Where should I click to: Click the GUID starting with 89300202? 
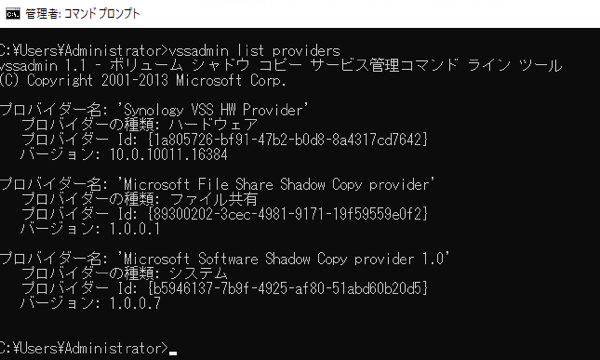click(x=288, y=214)
